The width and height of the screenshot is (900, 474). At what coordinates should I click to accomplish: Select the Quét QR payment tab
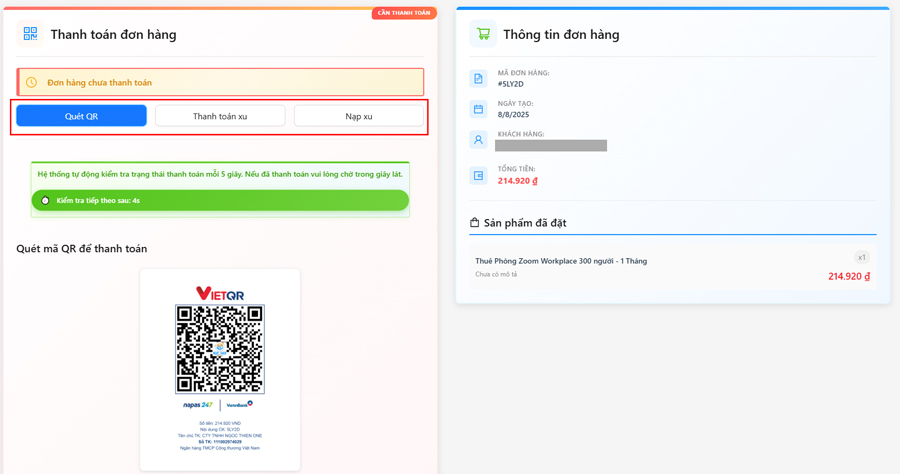tap(82, 116)
